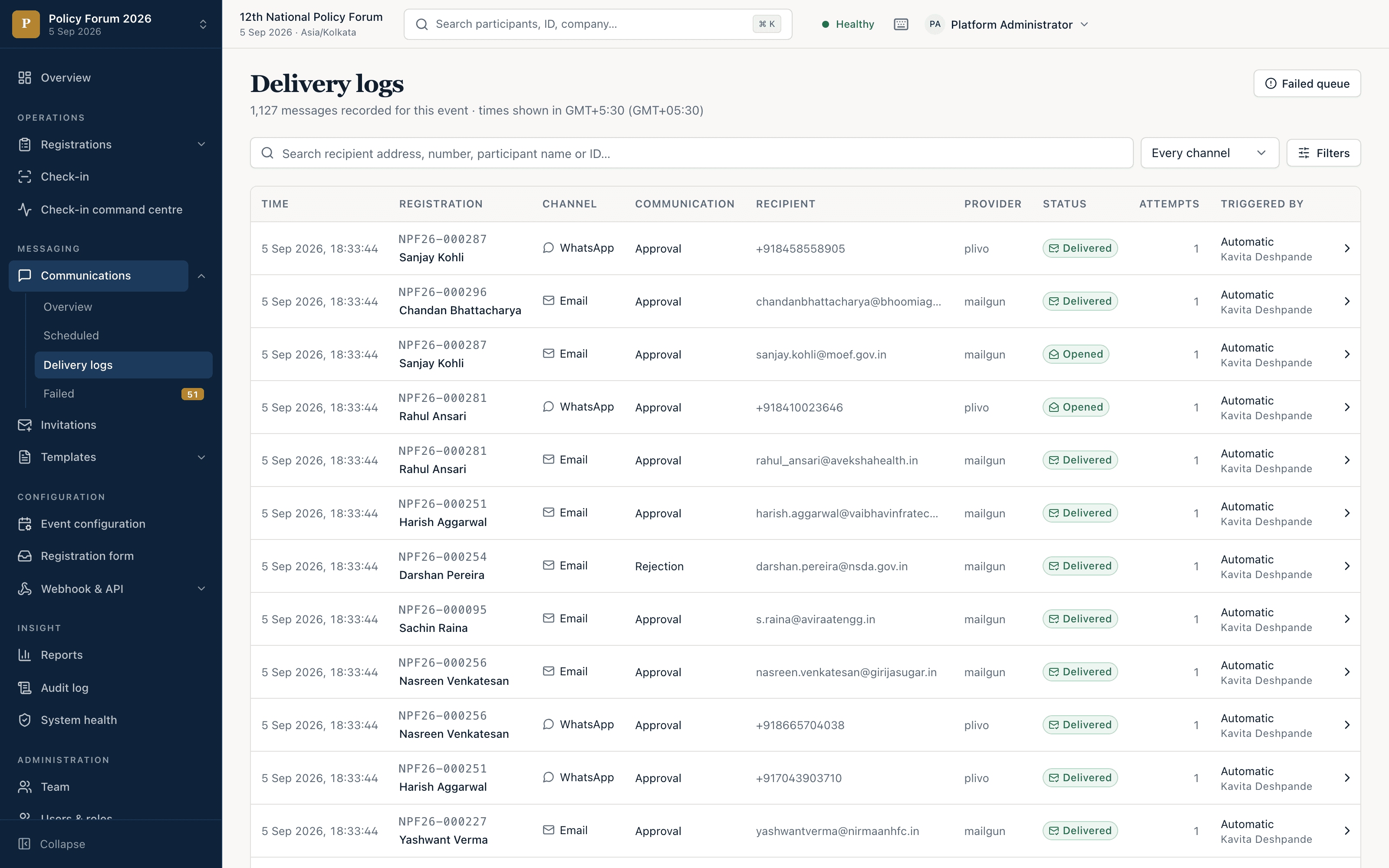Image resolution: width=1389 pixels, height=868 pixels.
Task: Open the Scheduled communications page
Action: click(x=71, y=335)
